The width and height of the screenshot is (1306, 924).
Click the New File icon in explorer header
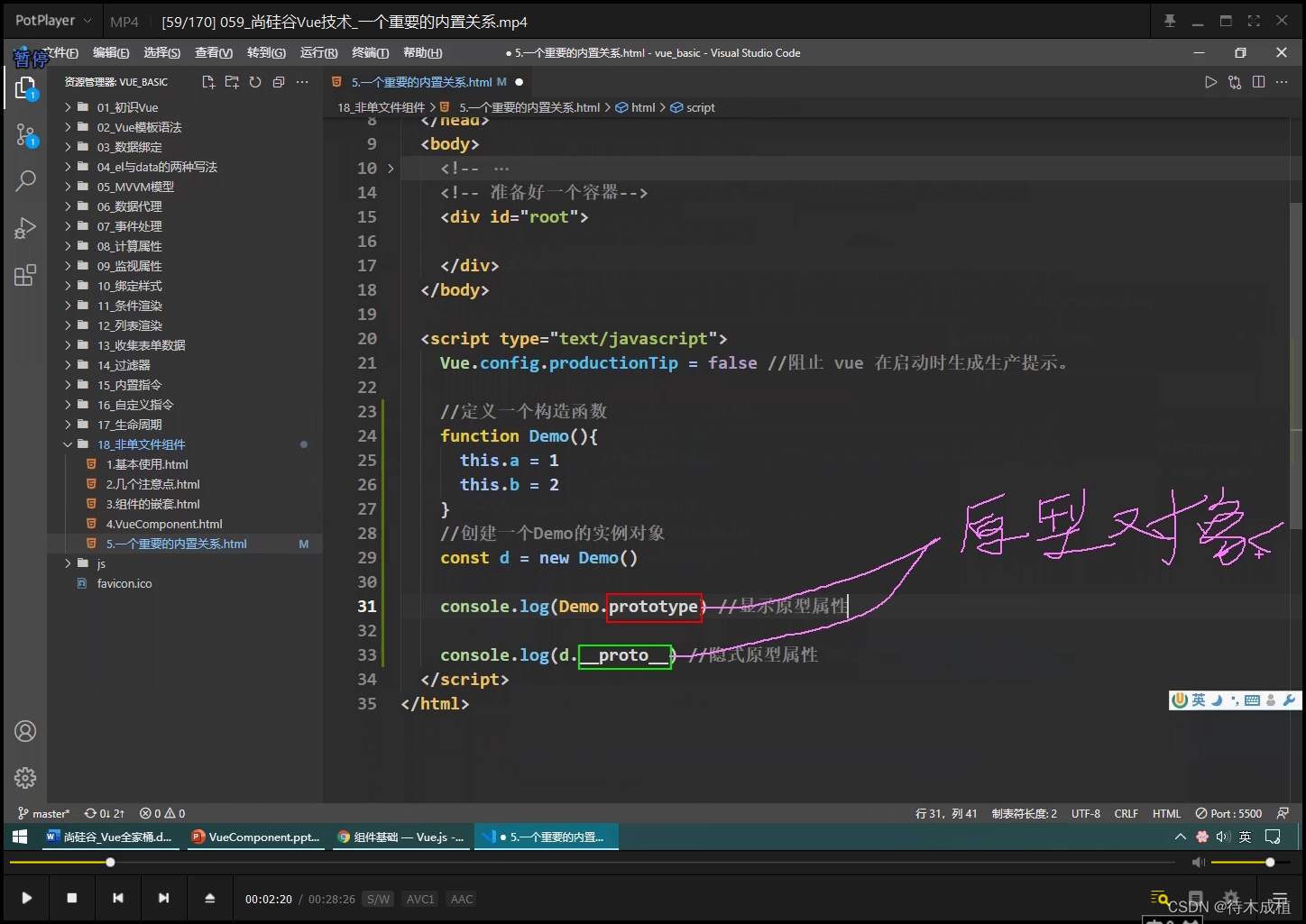coord(208,82)
